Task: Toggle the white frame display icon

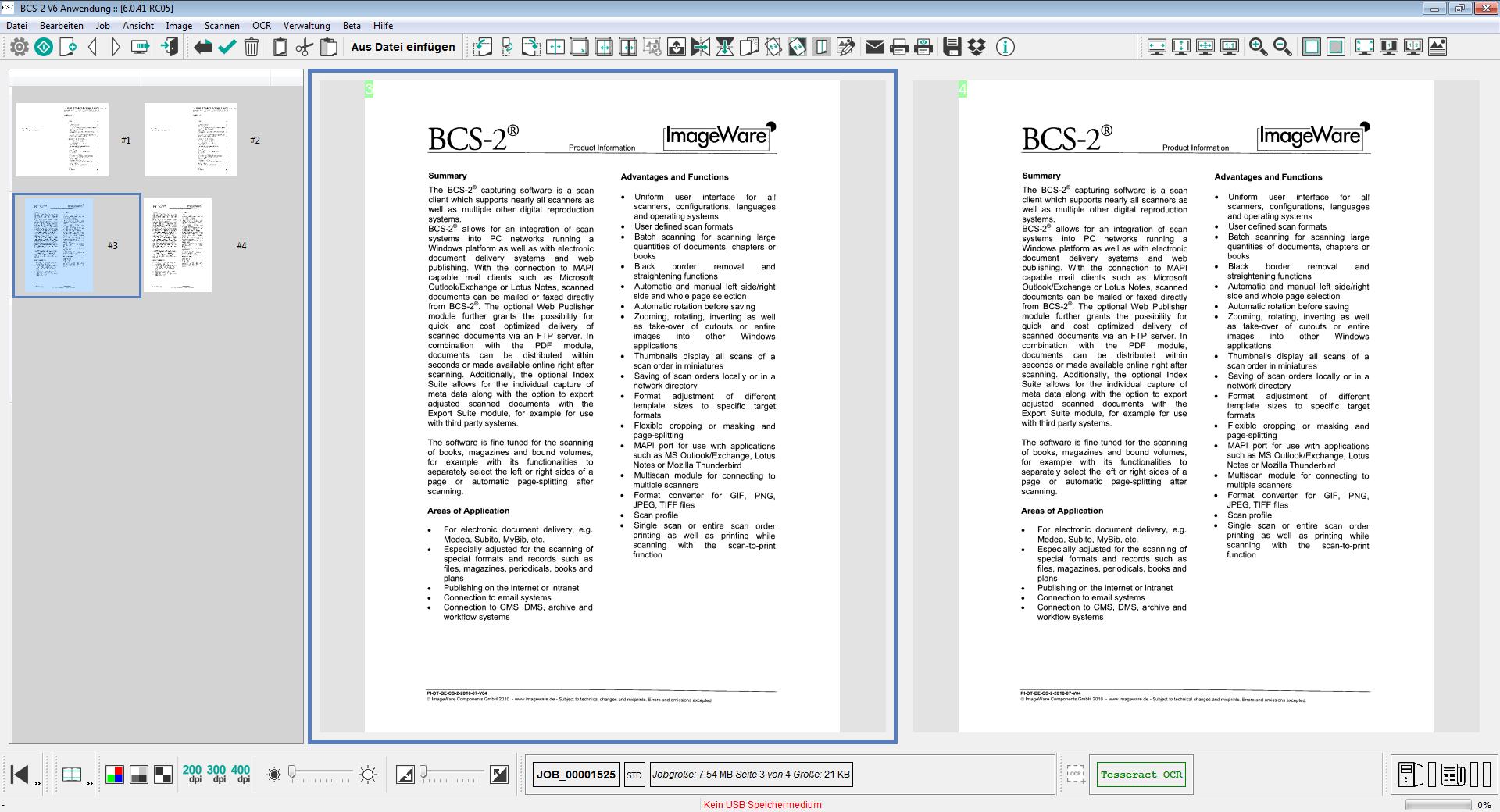Action: (x=1312, y=47)
